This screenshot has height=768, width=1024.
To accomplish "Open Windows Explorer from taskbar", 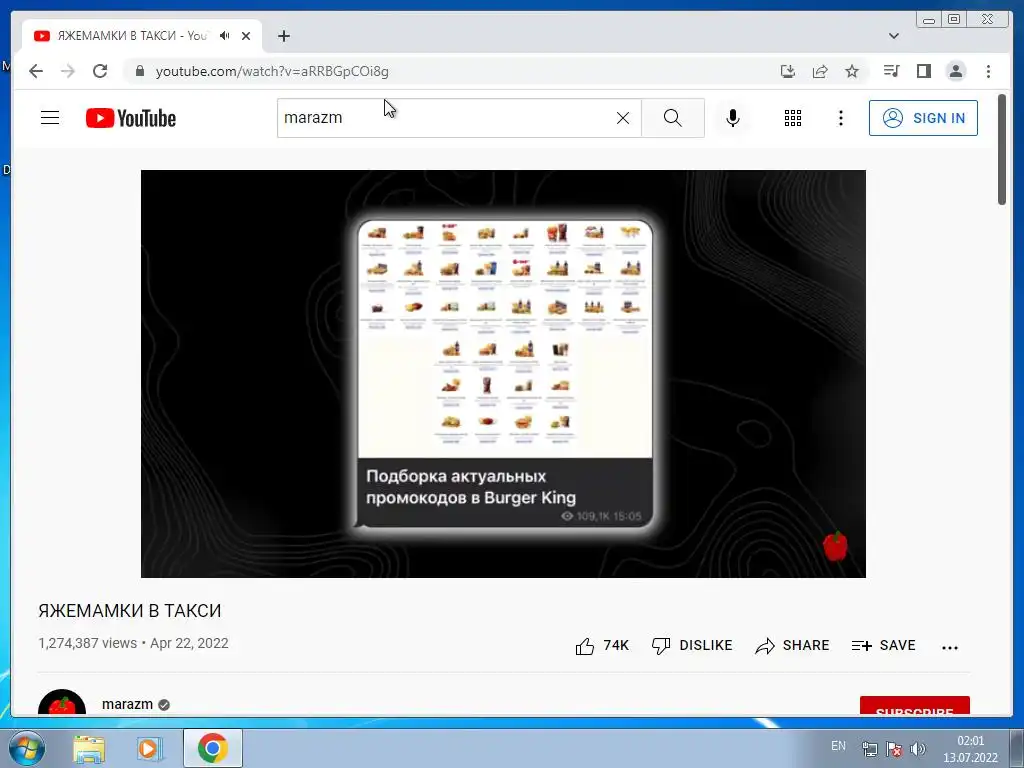I will point(89,748).
